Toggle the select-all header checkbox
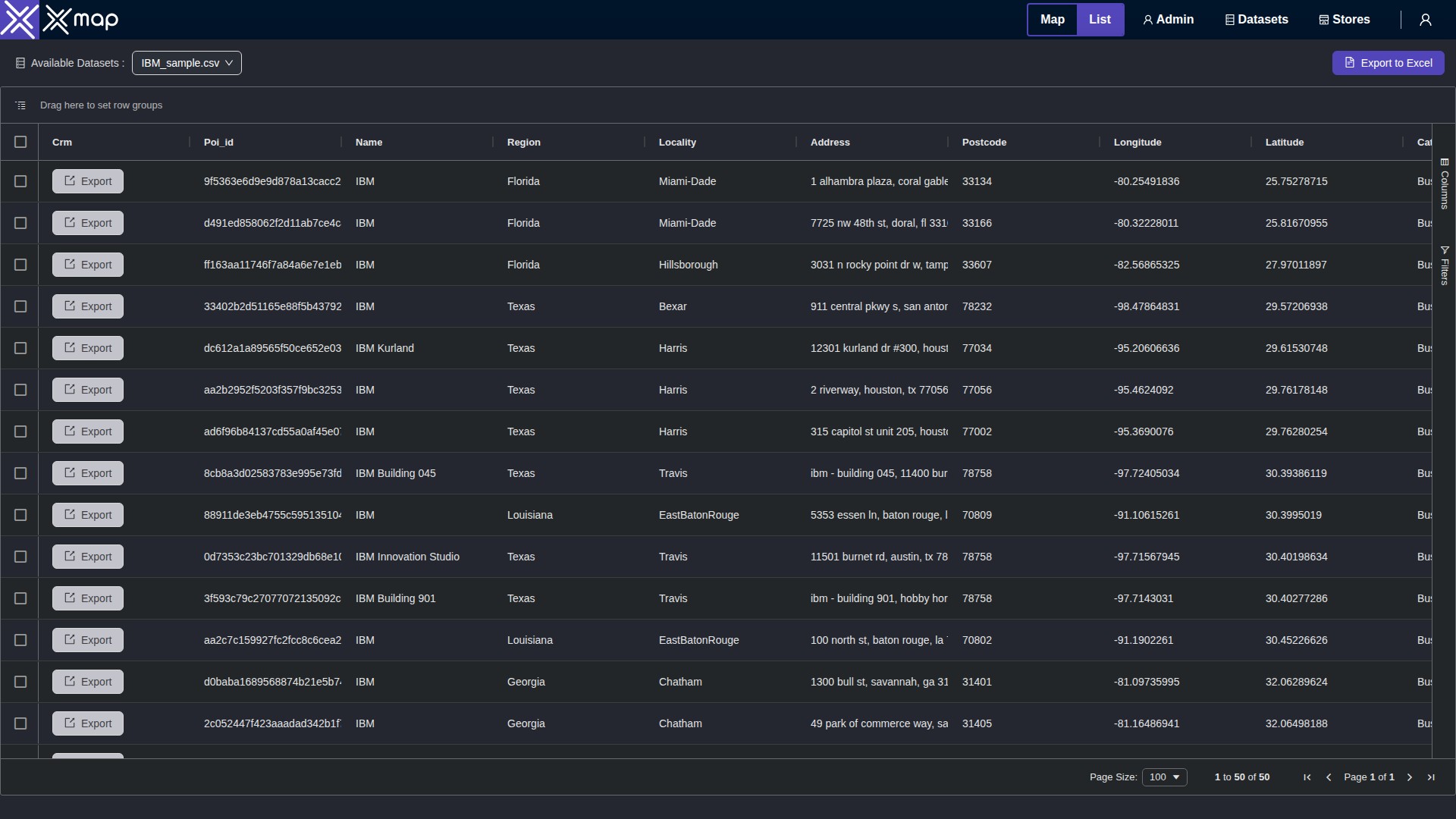 20,142
